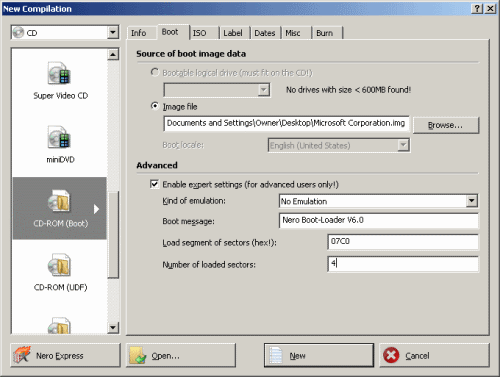500x377 pixels.
Task: Select the Image file radio button
Action: [155, 106]
